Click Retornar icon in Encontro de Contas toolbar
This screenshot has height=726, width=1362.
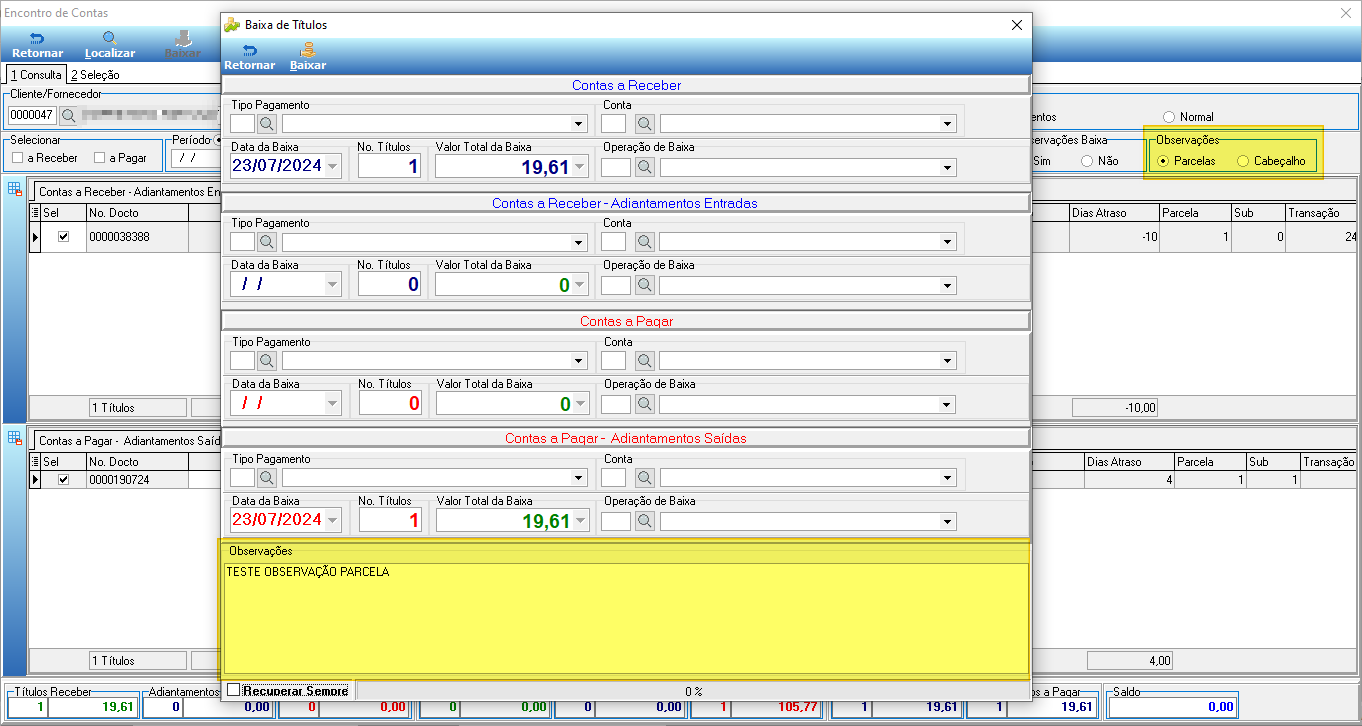point(37,38)
